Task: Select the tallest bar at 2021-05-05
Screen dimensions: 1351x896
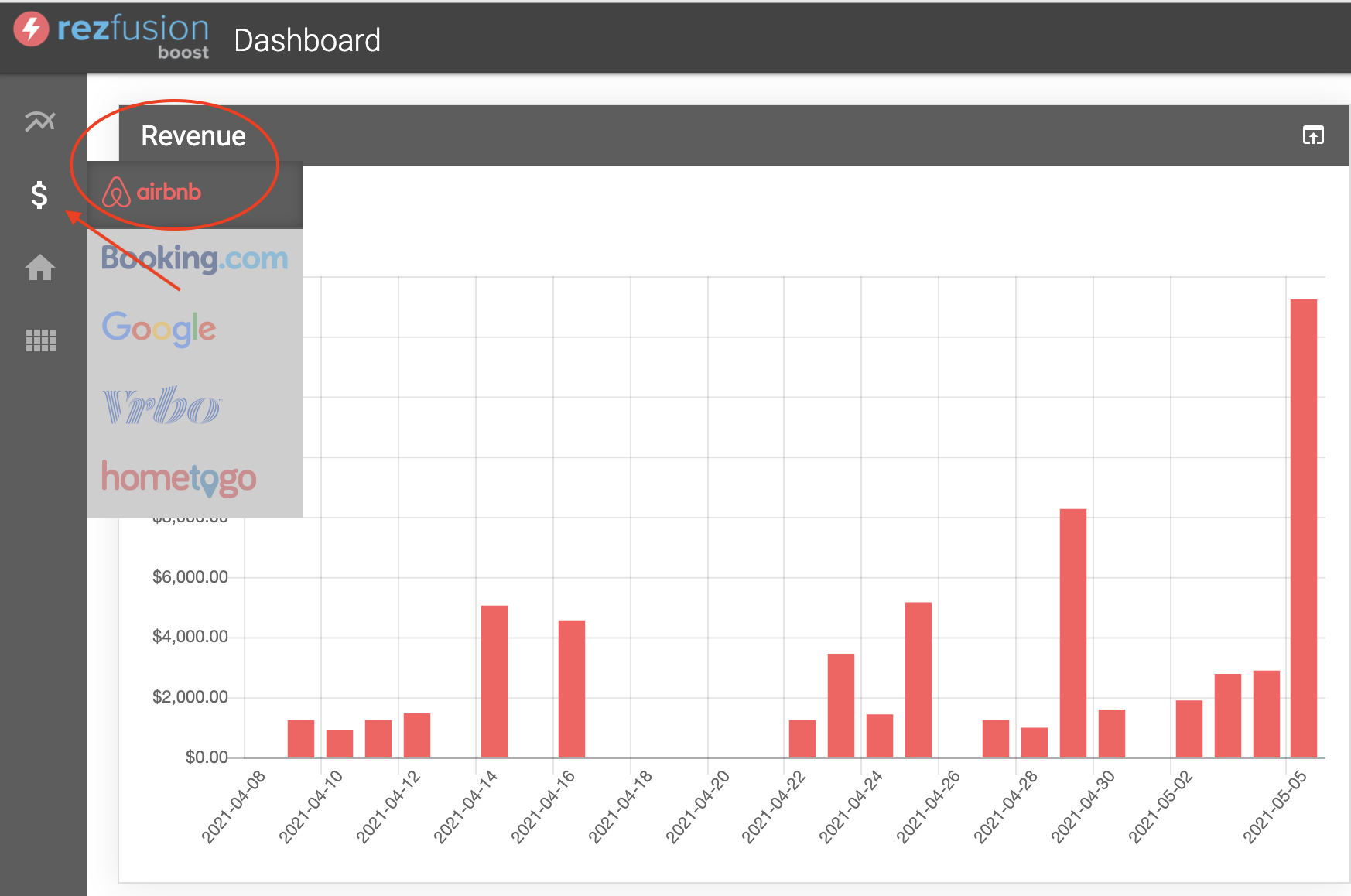Action: [1304, 528]
